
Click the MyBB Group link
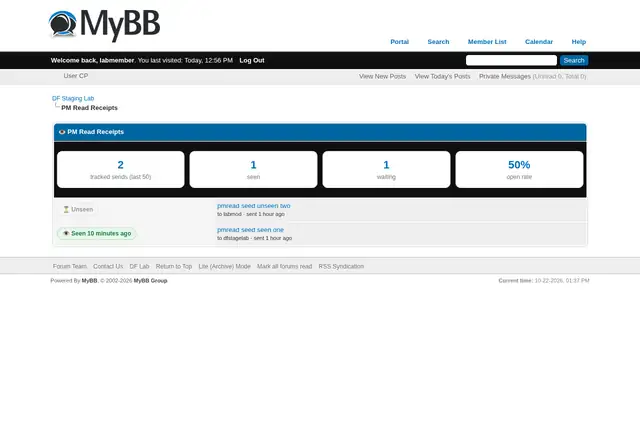[150, 281]
